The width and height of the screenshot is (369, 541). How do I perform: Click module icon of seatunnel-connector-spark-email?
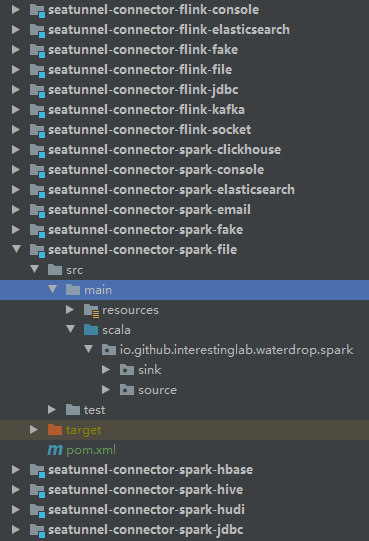tap(37, 210)
